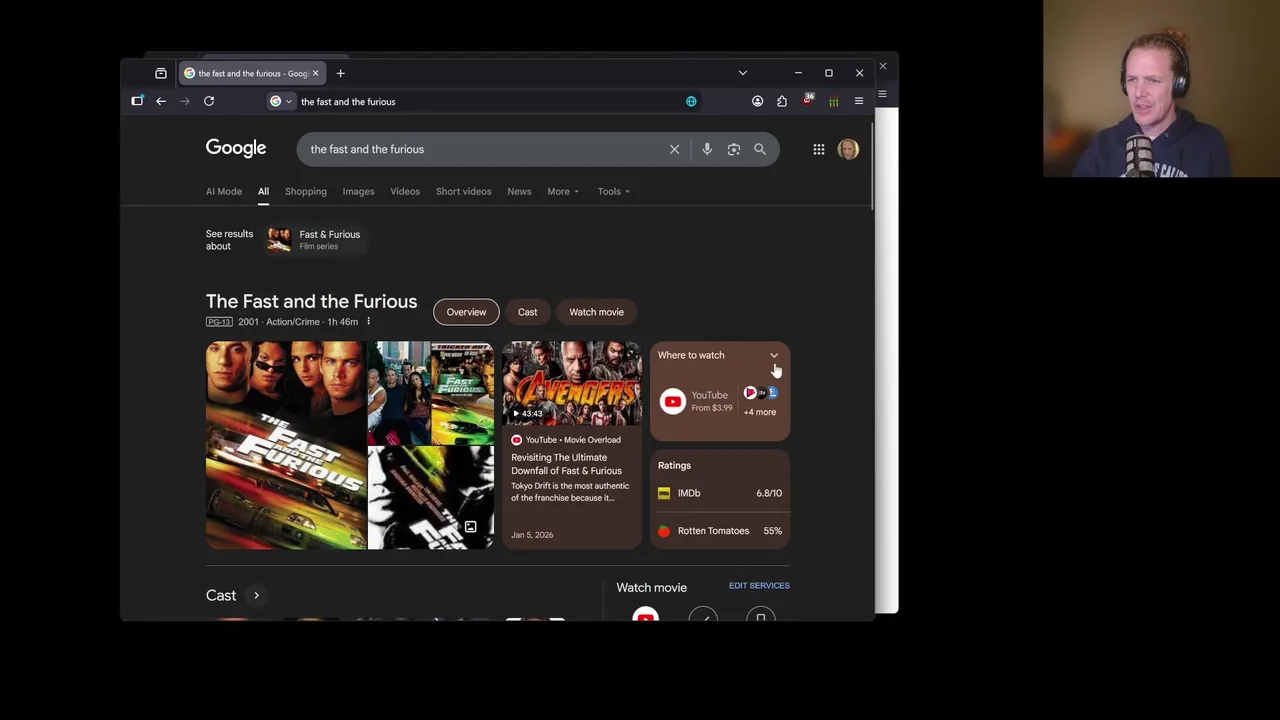Open the search engine selector dropdown in address bar
The image size is (1280, 720).
(281, 101)
